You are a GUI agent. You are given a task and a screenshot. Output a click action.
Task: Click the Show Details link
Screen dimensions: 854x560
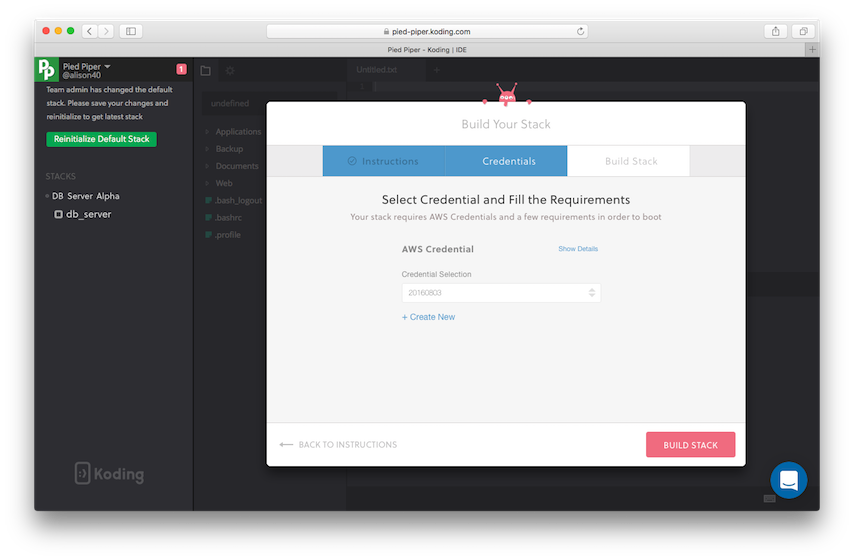[578, 248]
